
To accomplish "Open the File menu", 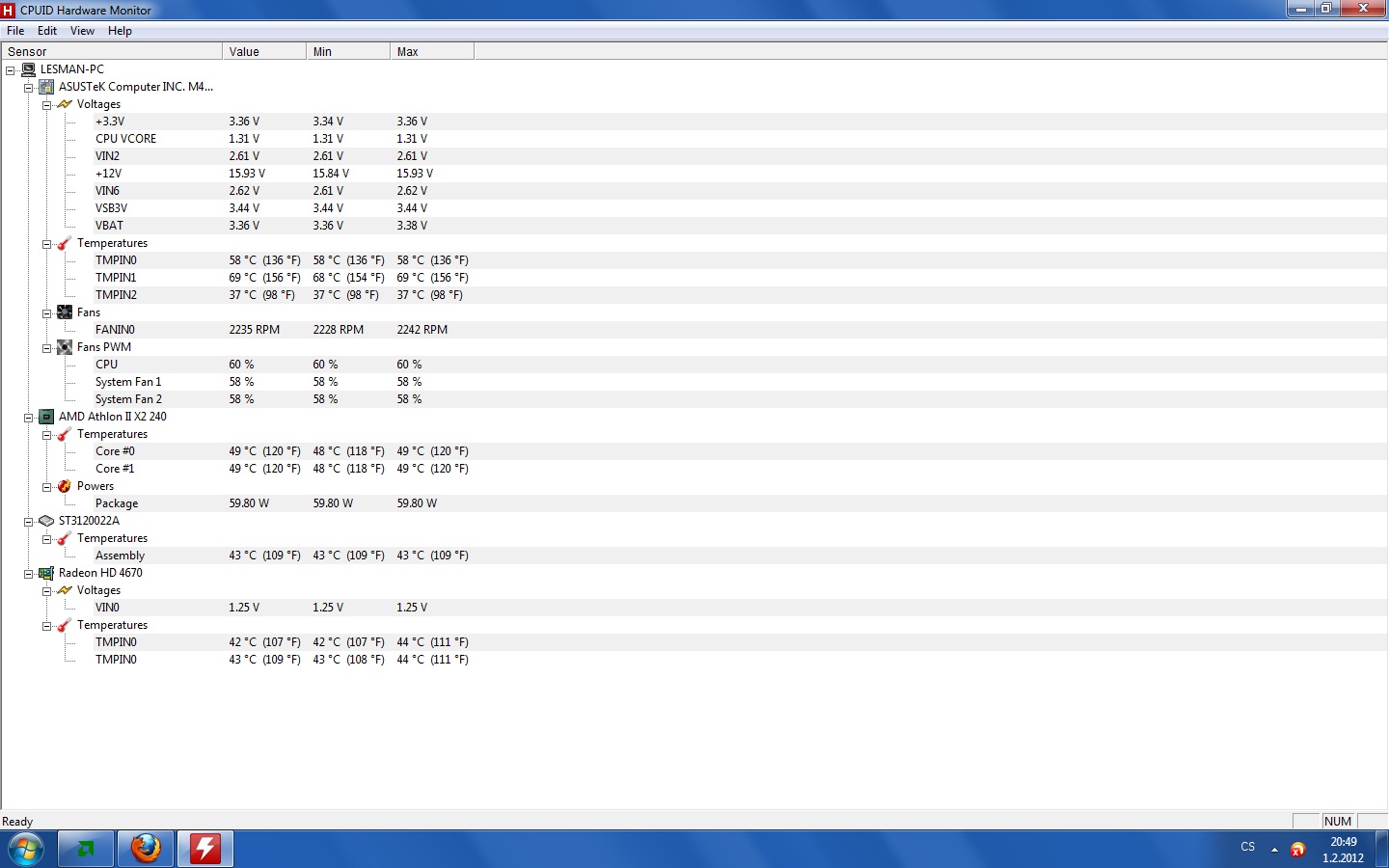I will click(x=15, y=31).
